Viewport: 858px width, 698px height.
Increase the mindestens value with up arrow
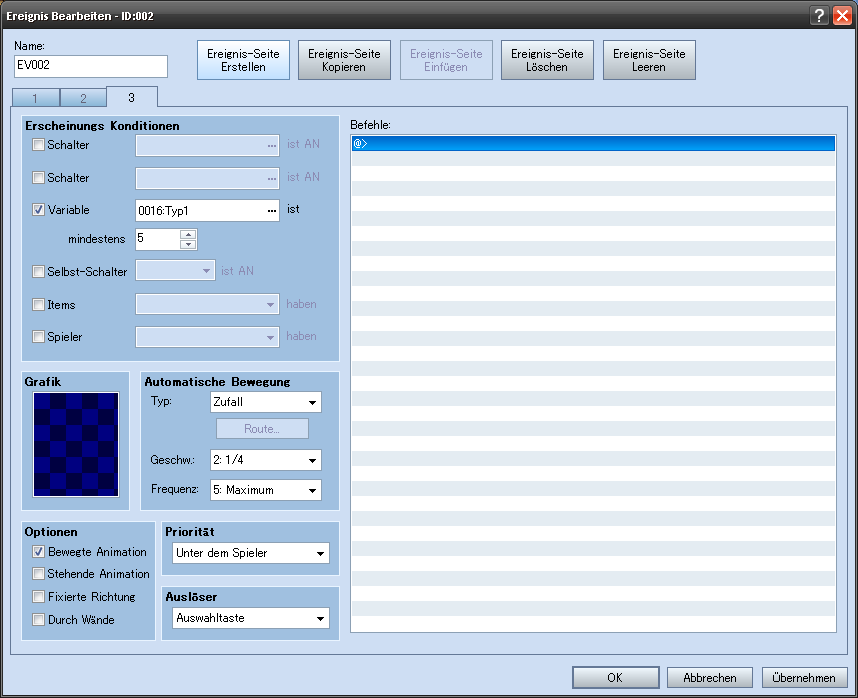pyautogui.click(x=187, y=234)
